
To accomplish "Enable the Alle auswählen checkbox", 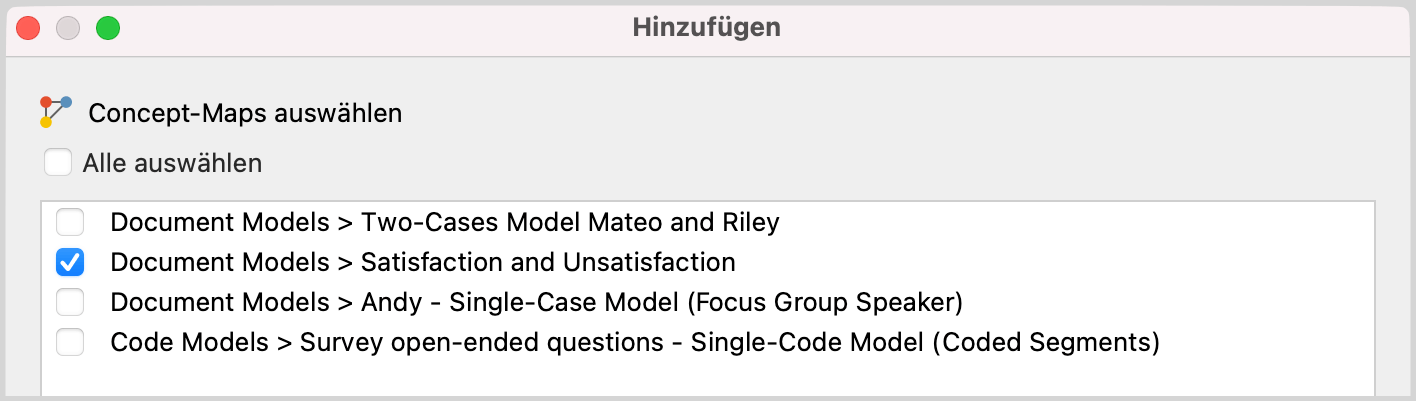I will 58,162.
